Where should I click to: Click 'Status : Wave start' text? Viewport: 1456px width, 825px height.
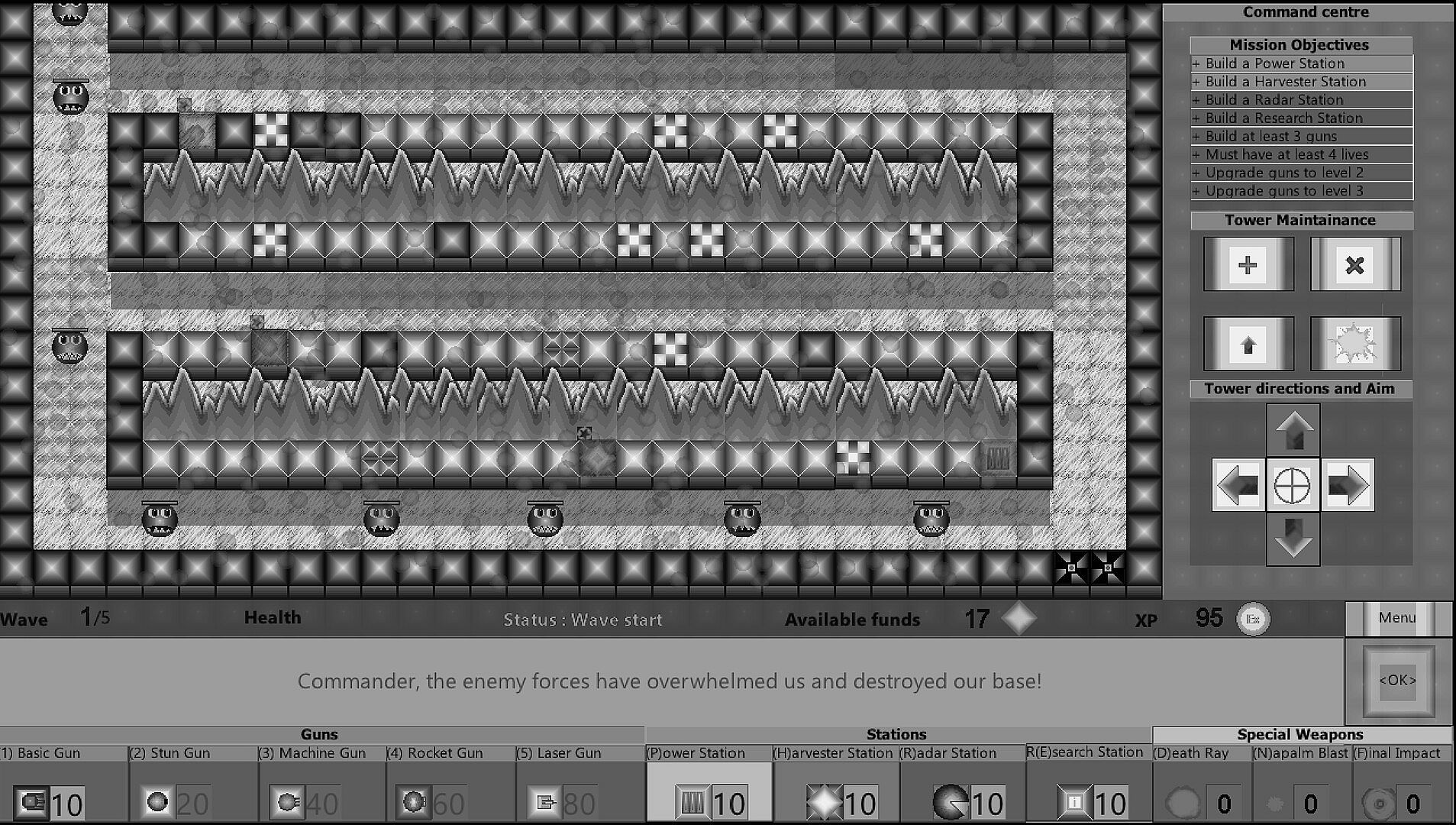pyautogui.click(x=583, y=620)
